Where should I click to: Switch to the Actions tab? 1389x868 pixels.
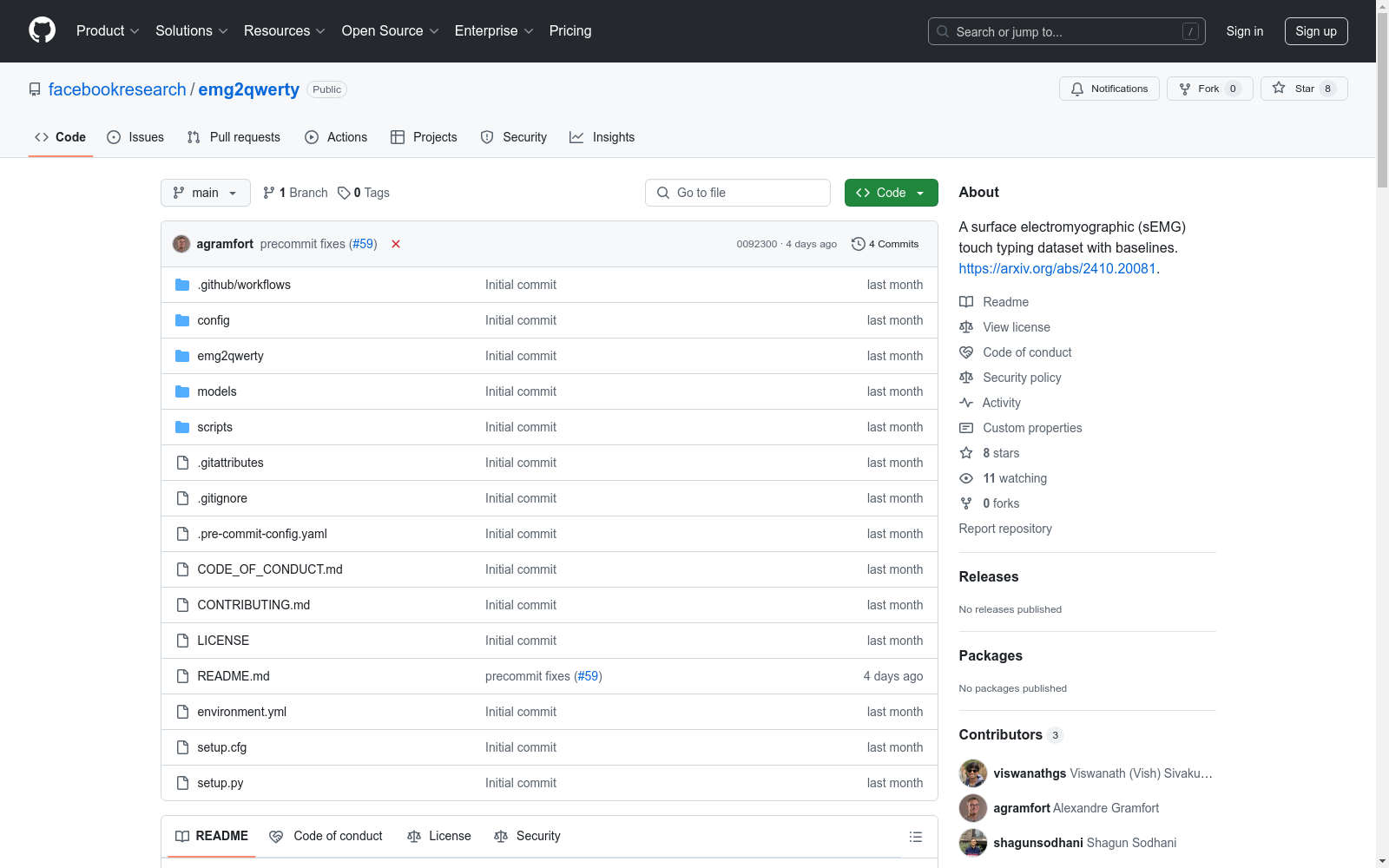(x=336, y=137)
